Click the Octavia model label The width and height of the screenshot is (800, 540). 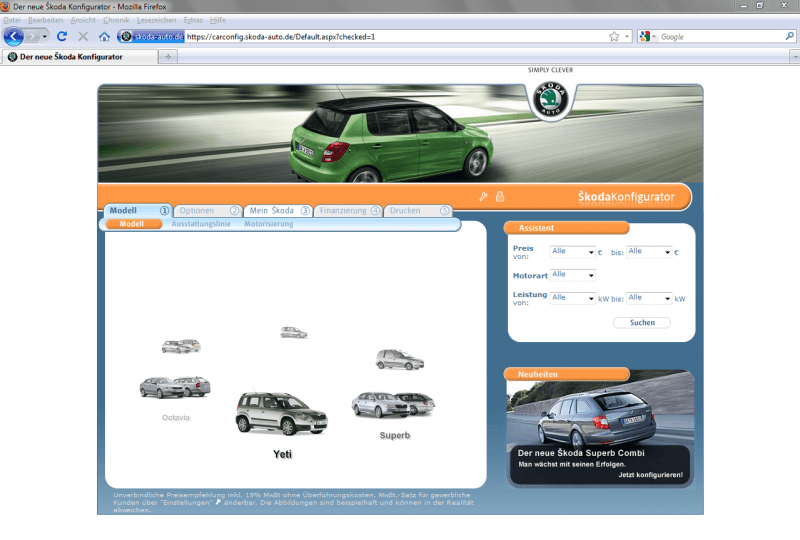click(x=176, y=418)
